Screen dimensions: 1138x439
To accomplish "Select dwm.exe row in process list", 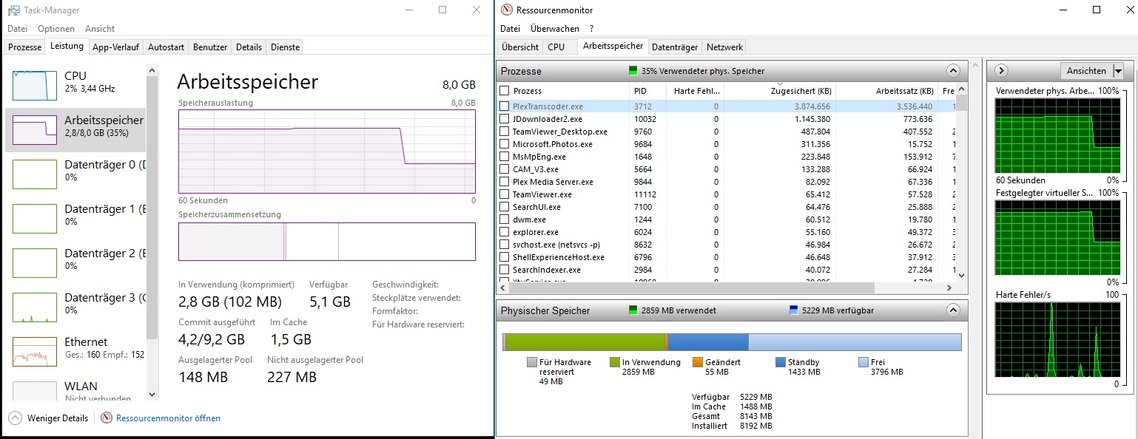I will (726, 219).
